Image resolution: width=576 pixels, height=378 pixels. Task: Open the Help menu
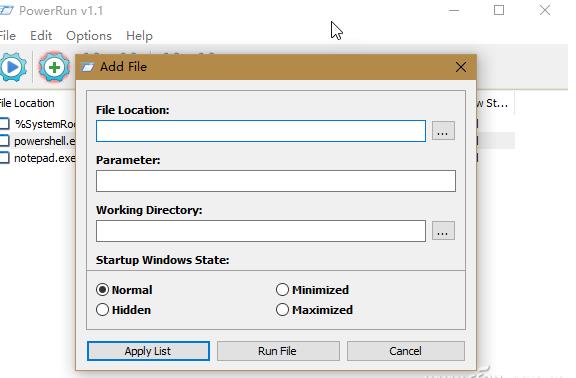(139, 36)
